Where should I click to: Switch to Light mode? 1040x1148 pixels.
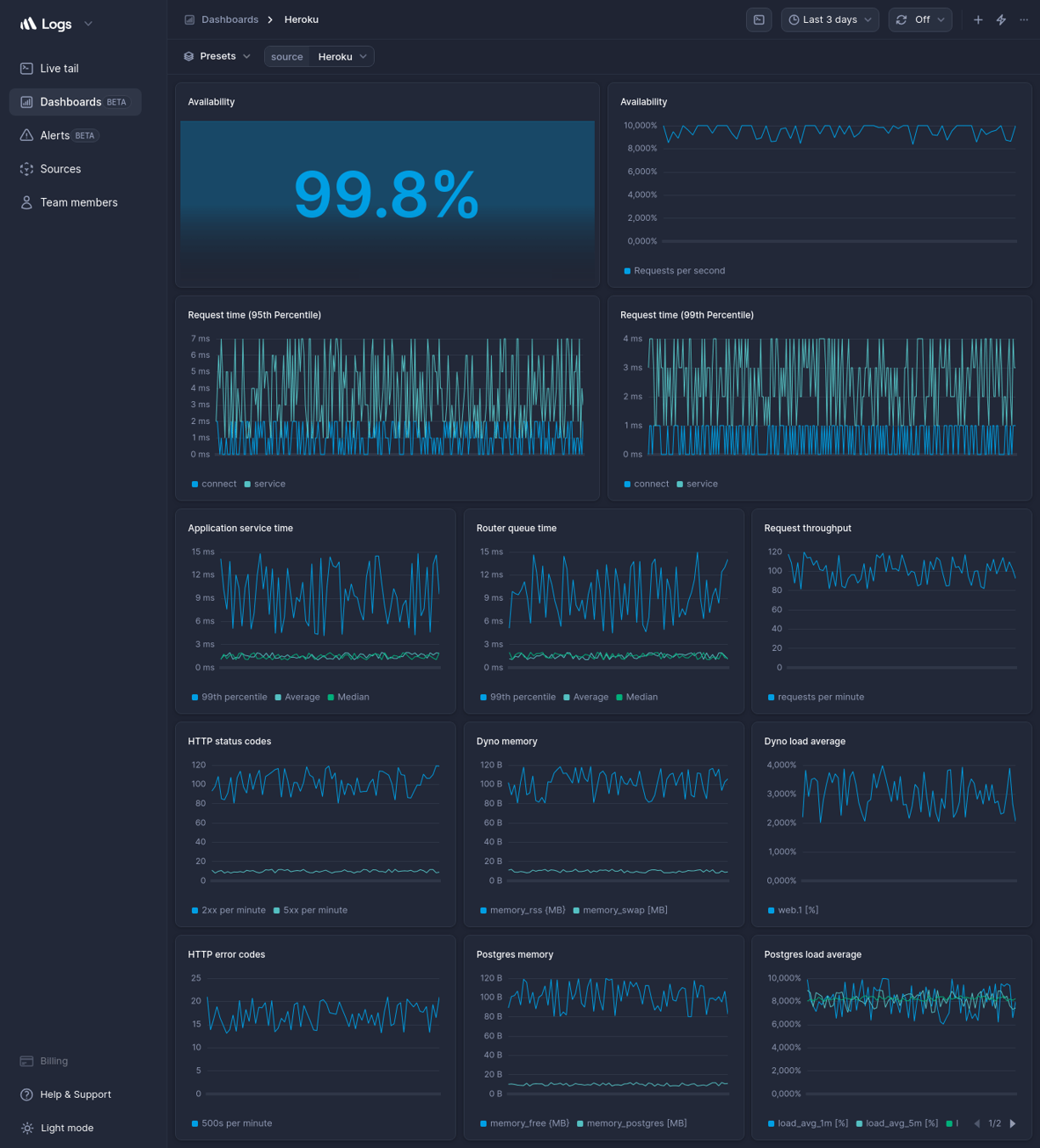(x=66, y=1128)
